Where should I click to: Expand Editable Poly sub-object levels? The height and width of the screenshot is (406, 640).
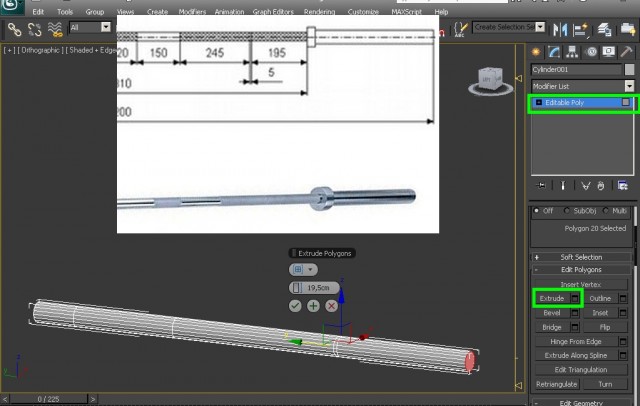tap(538, 102)
